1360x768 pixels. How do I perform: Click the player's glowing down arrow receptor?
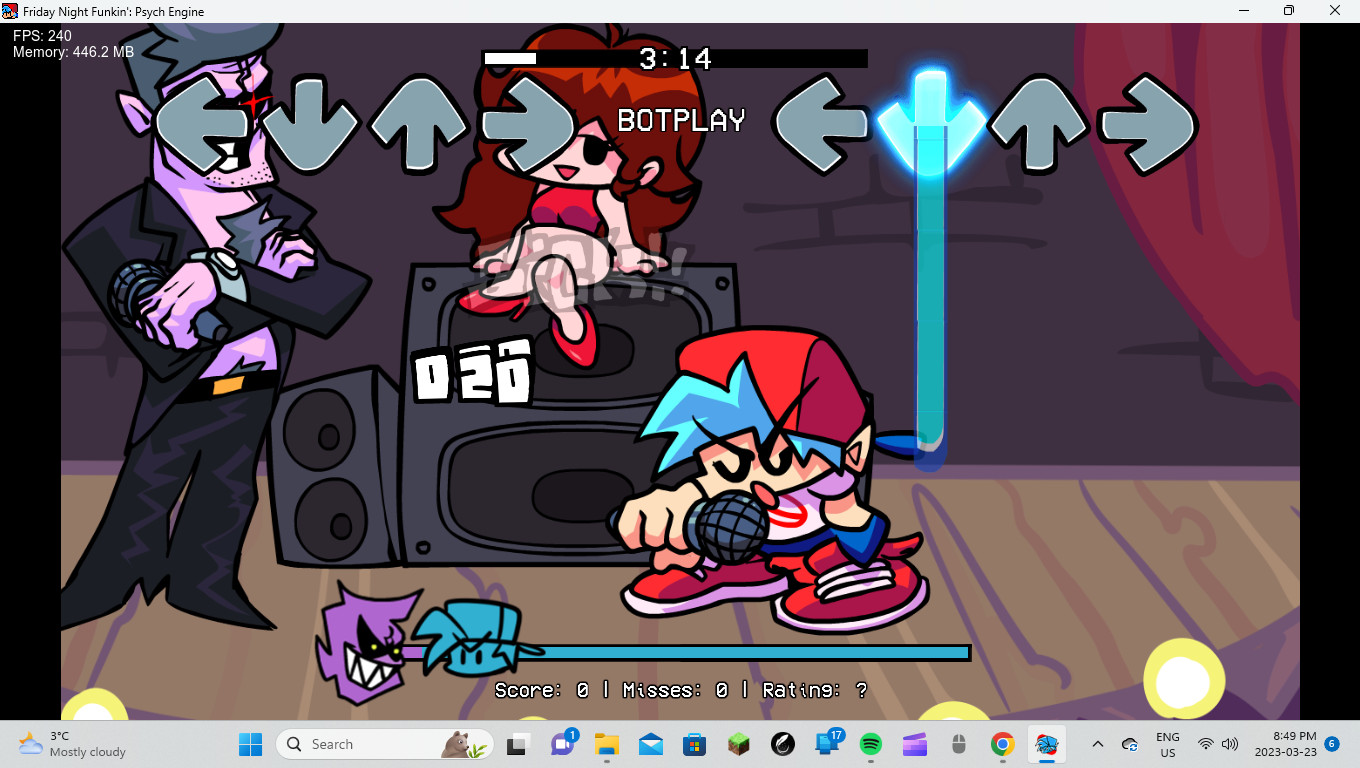[930, 123]
